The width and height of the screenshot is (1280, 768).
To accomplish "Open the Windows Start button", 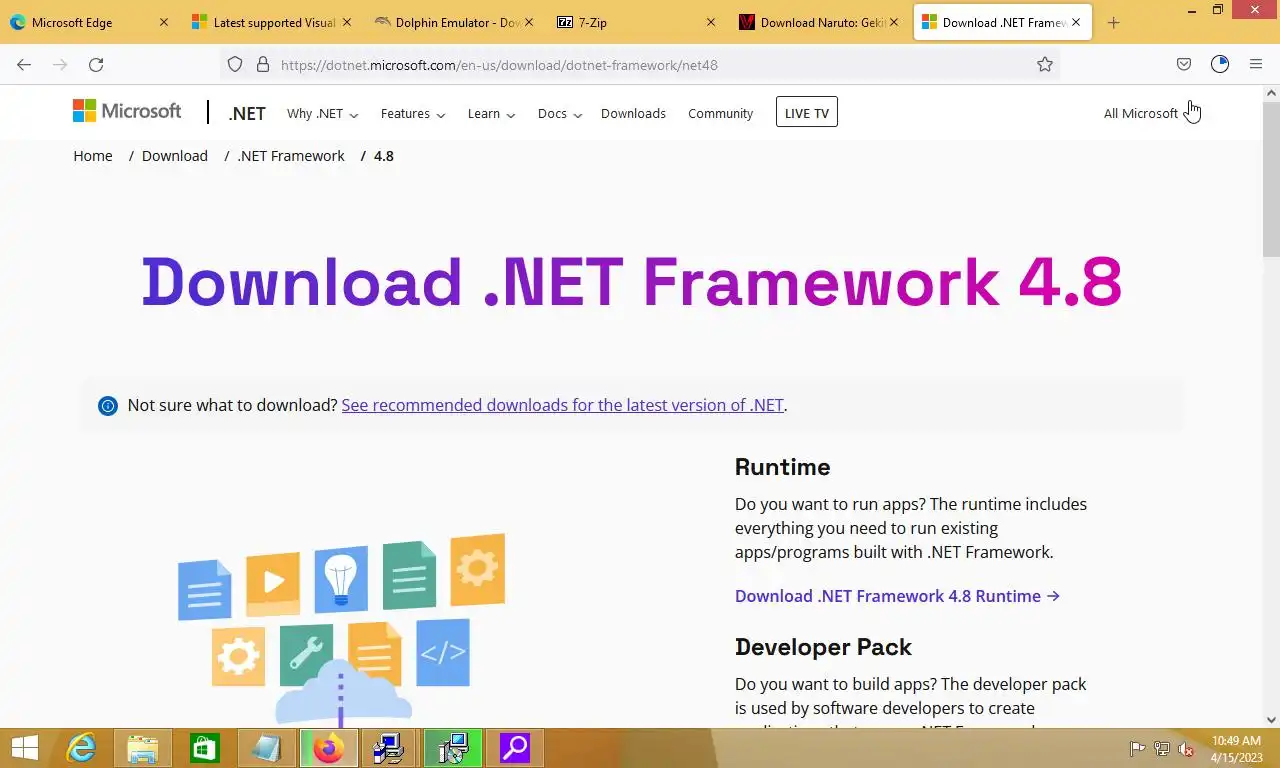I will click(25, 748).
